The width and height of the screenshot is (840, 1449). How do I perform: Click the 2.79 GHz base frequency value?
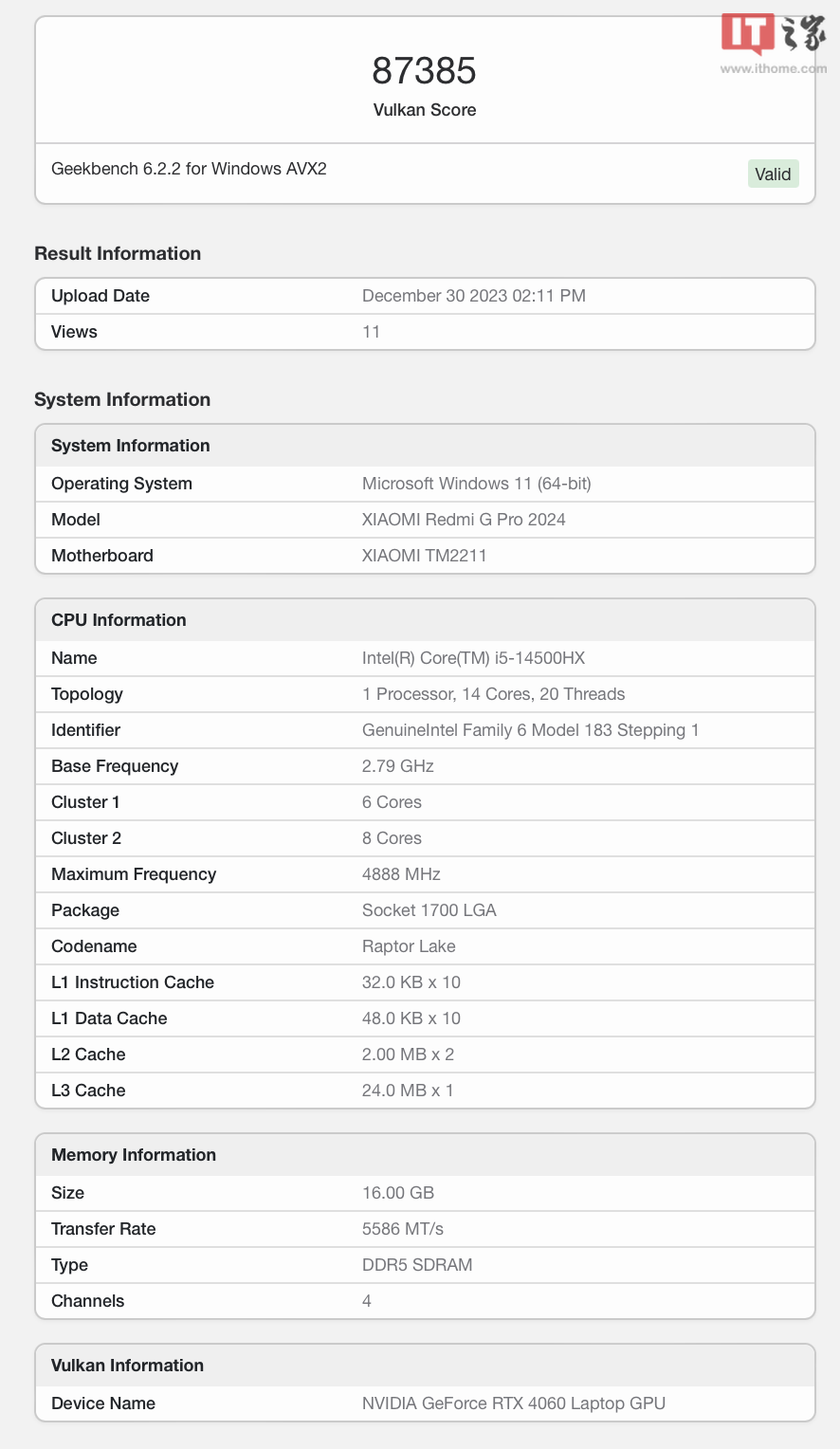point(398,766)
